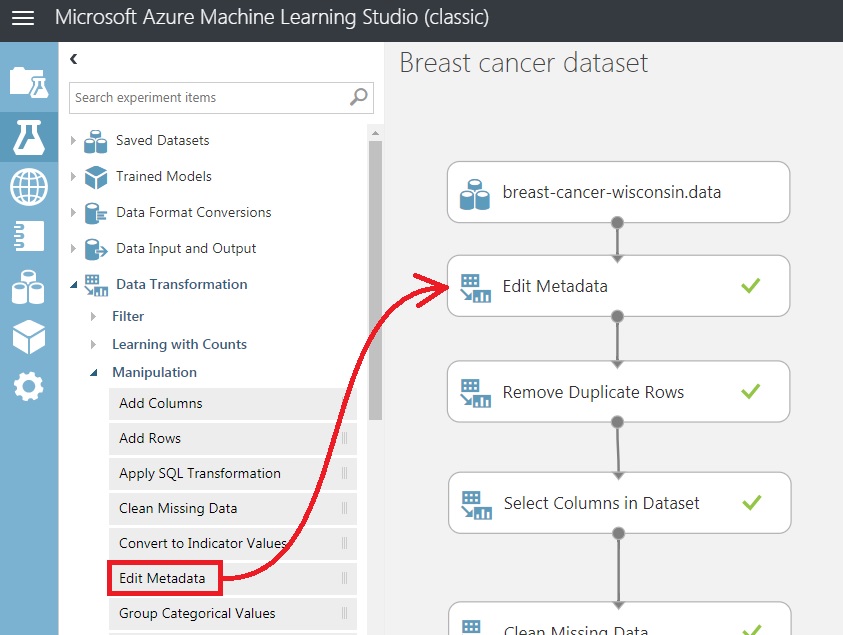Screen dimensions: 843x635
Task: Click the Select Columns in Dataset node icon
Action: [476, 505]
